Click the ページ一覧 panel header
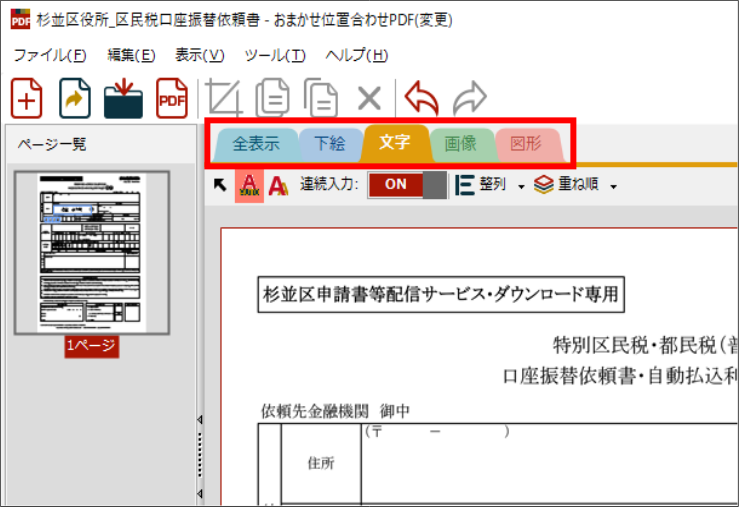This screenshot has height=507, width=739. click(x=52, y=144)
